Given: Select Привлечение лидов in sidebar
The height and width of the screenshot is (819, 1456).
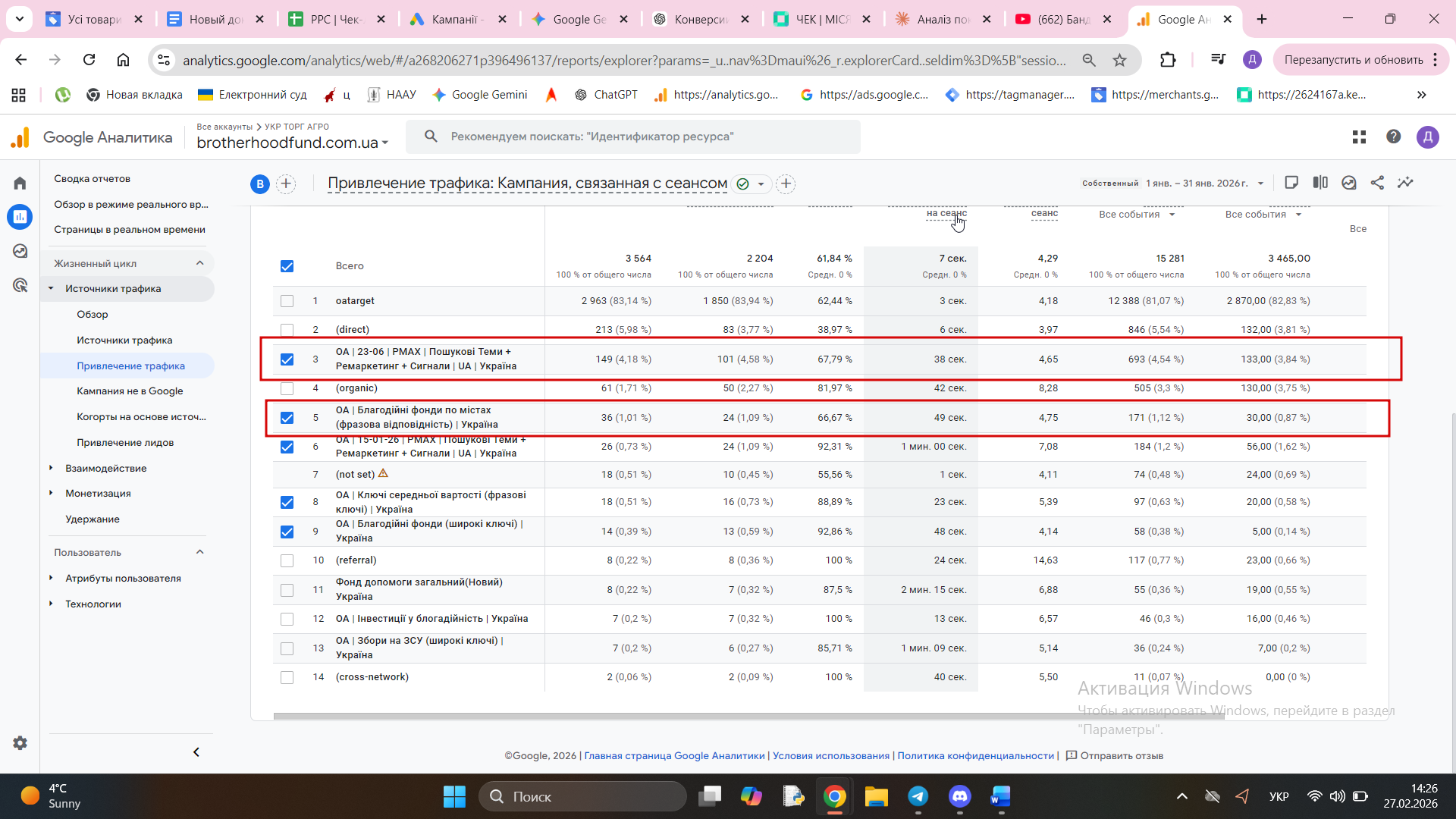Looking at the screenshot, I should (125, 442).
